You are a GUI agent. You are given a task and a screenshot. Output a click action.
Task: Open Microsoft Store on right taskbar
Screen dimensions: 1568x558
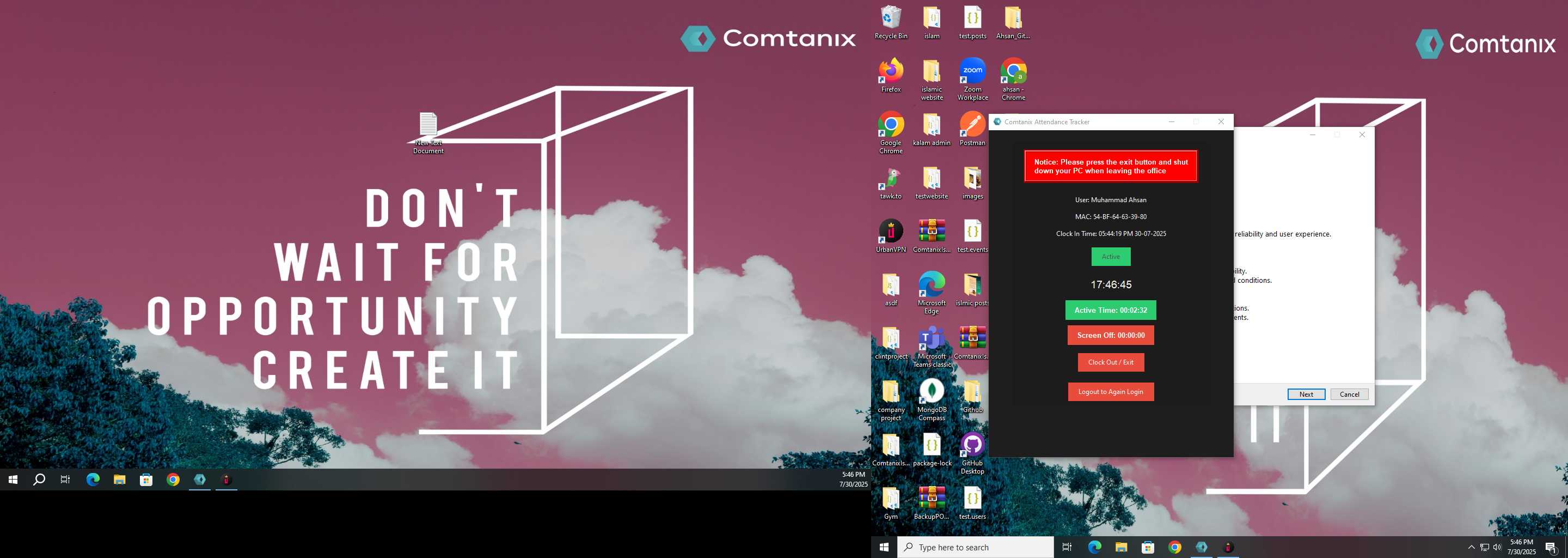tap(1147, 547)
